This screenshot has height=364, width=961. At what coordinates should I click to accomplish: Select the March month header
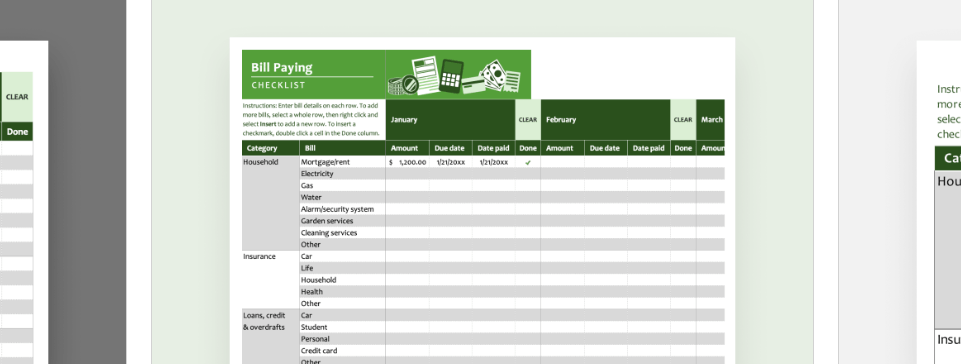pyautogui.click(x=711, y=119)
